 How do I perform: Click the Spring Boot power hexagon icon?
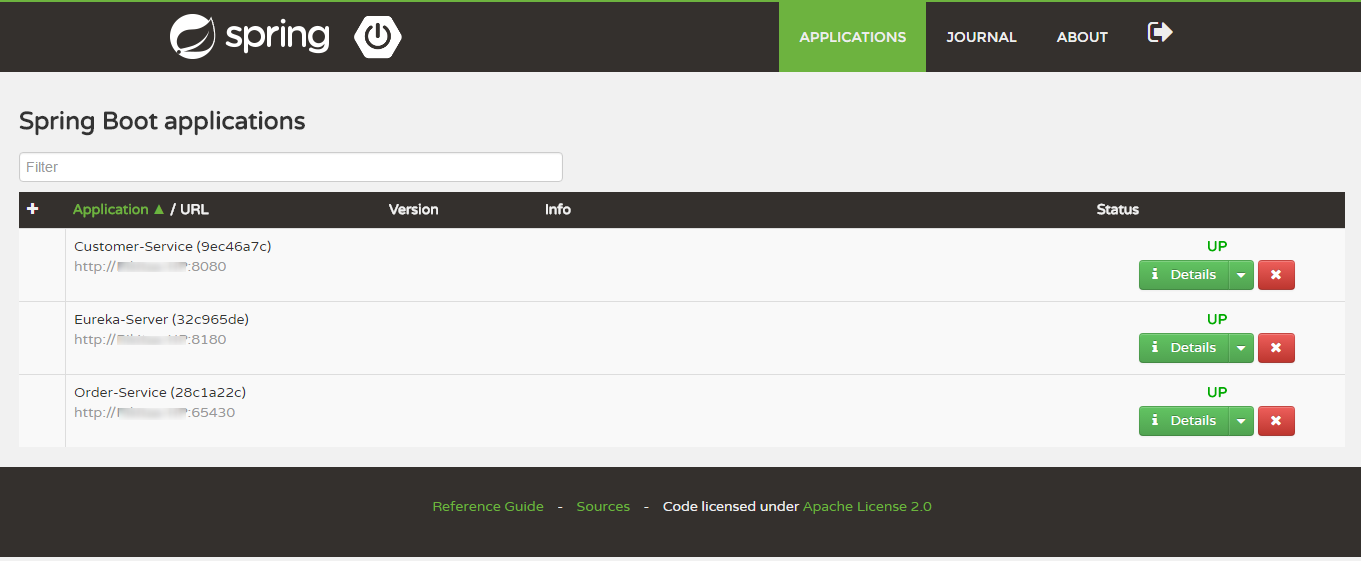point(378,37)
